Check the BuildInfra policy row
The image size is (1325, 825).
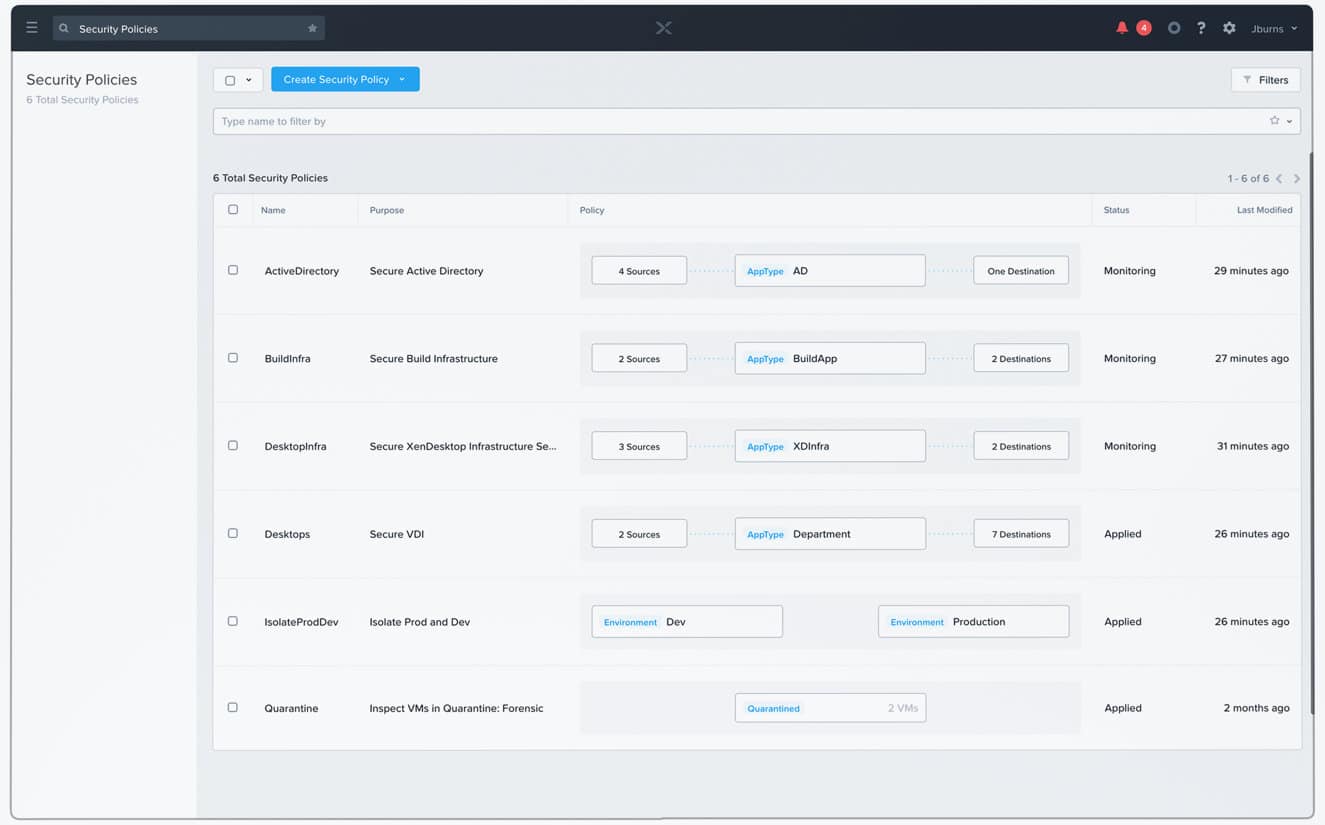coord(233,358)
